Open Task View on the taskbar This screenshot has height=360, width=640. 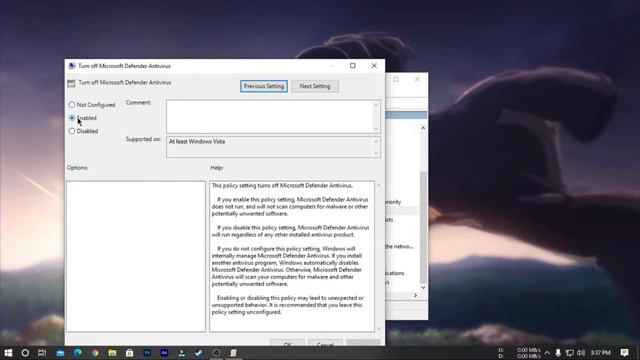[42, 353]
